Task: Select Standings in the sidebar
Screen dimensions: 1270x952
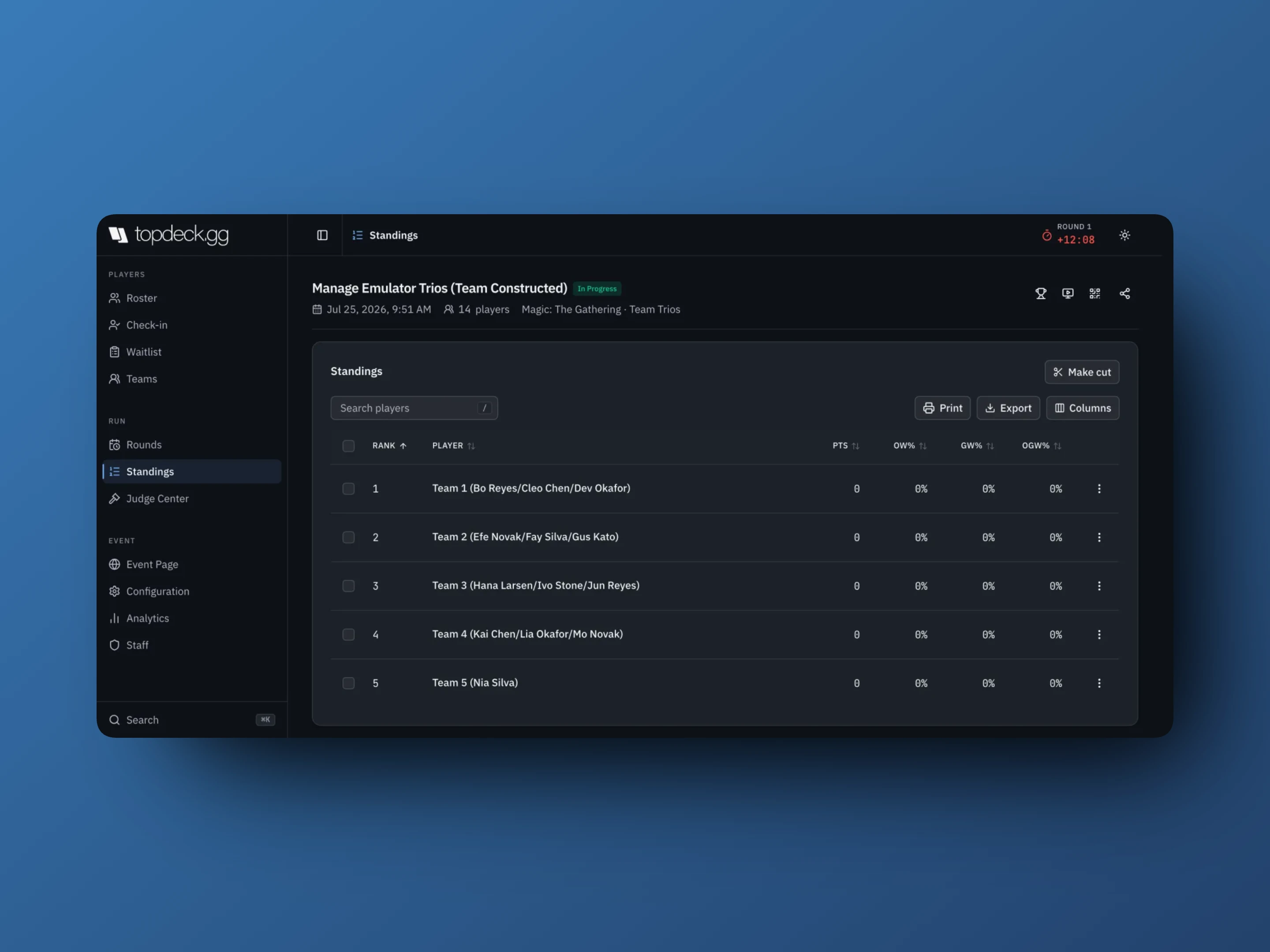Action: pyautogui.click(x=192, y=472)
